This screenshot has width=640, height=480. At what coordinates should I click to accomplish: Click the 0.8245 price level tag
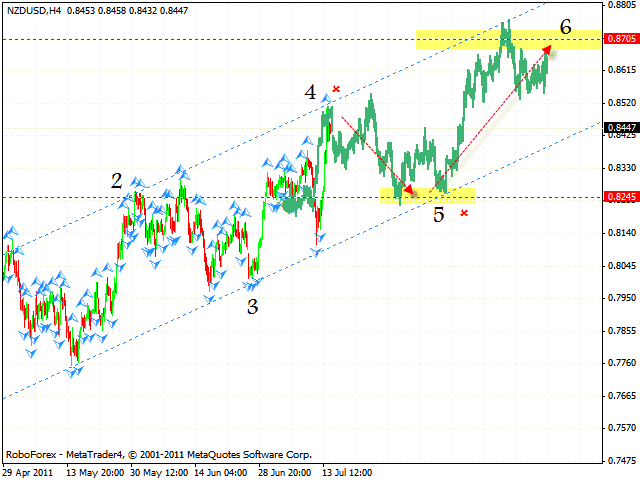[621, 198]
